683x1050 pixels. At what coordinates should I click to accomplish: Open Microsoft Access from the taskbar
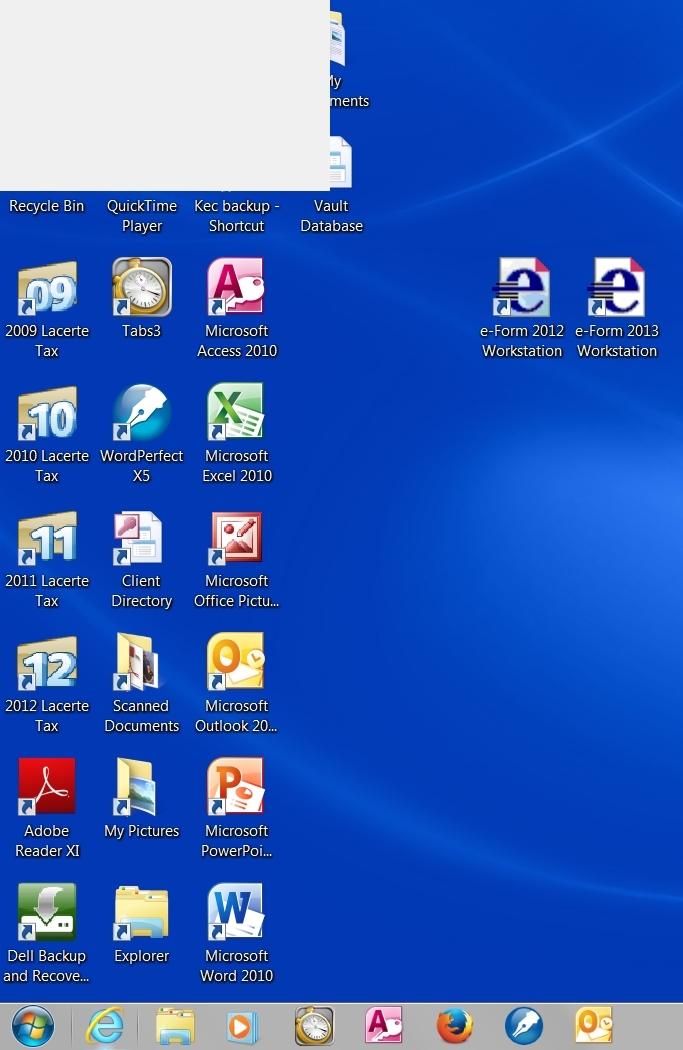(x=384, y=1026)
